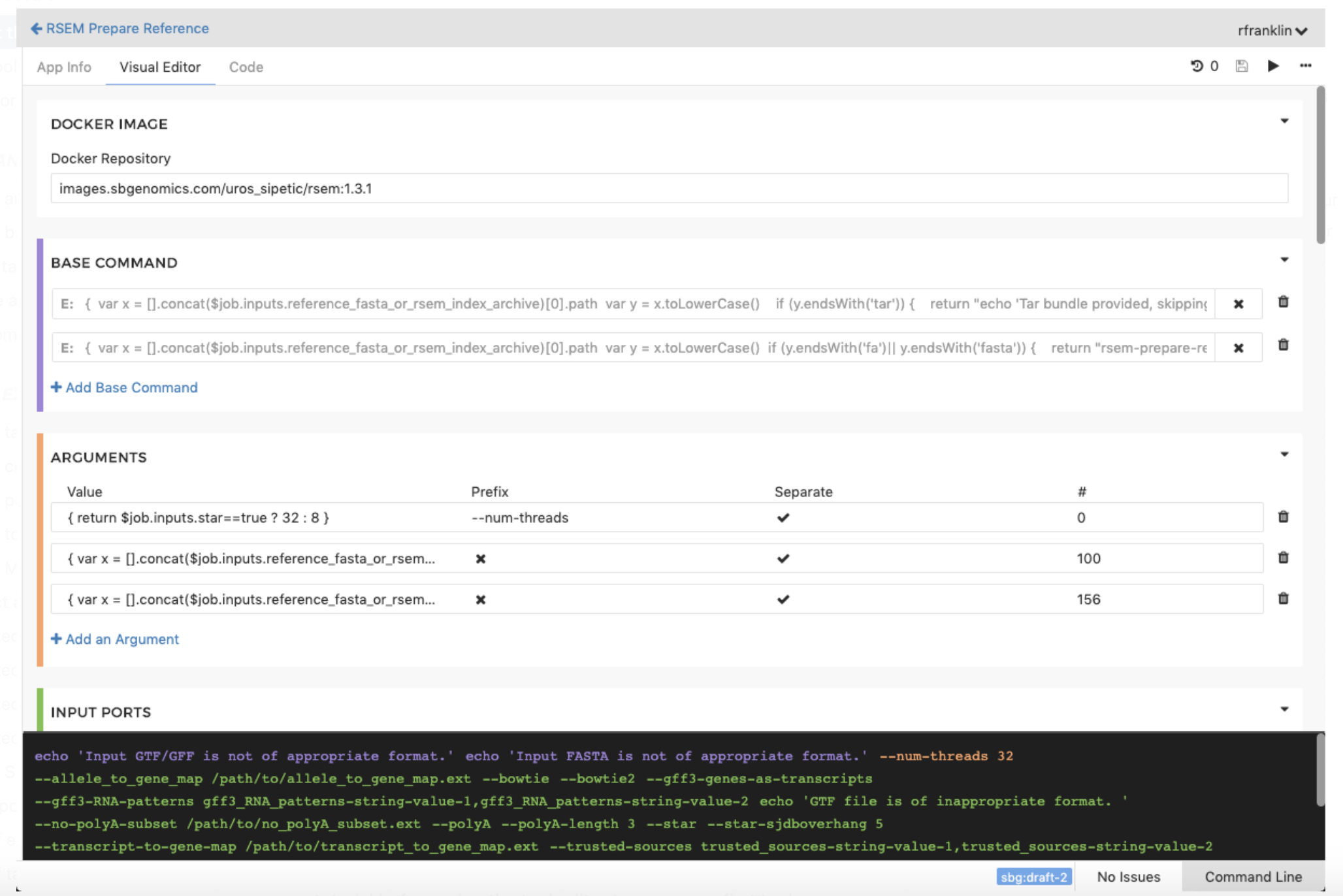Save the app with floppy icon

pyautogui.click(x=1242, y=66)
